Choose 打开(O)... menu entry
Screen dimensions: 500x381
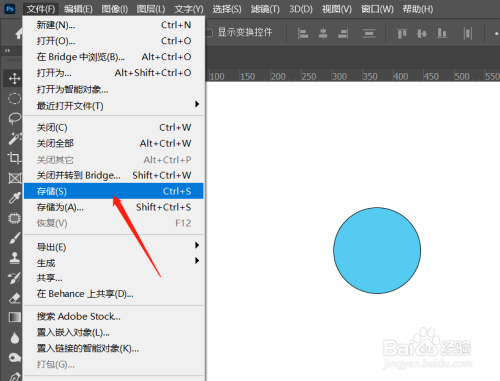114,41
